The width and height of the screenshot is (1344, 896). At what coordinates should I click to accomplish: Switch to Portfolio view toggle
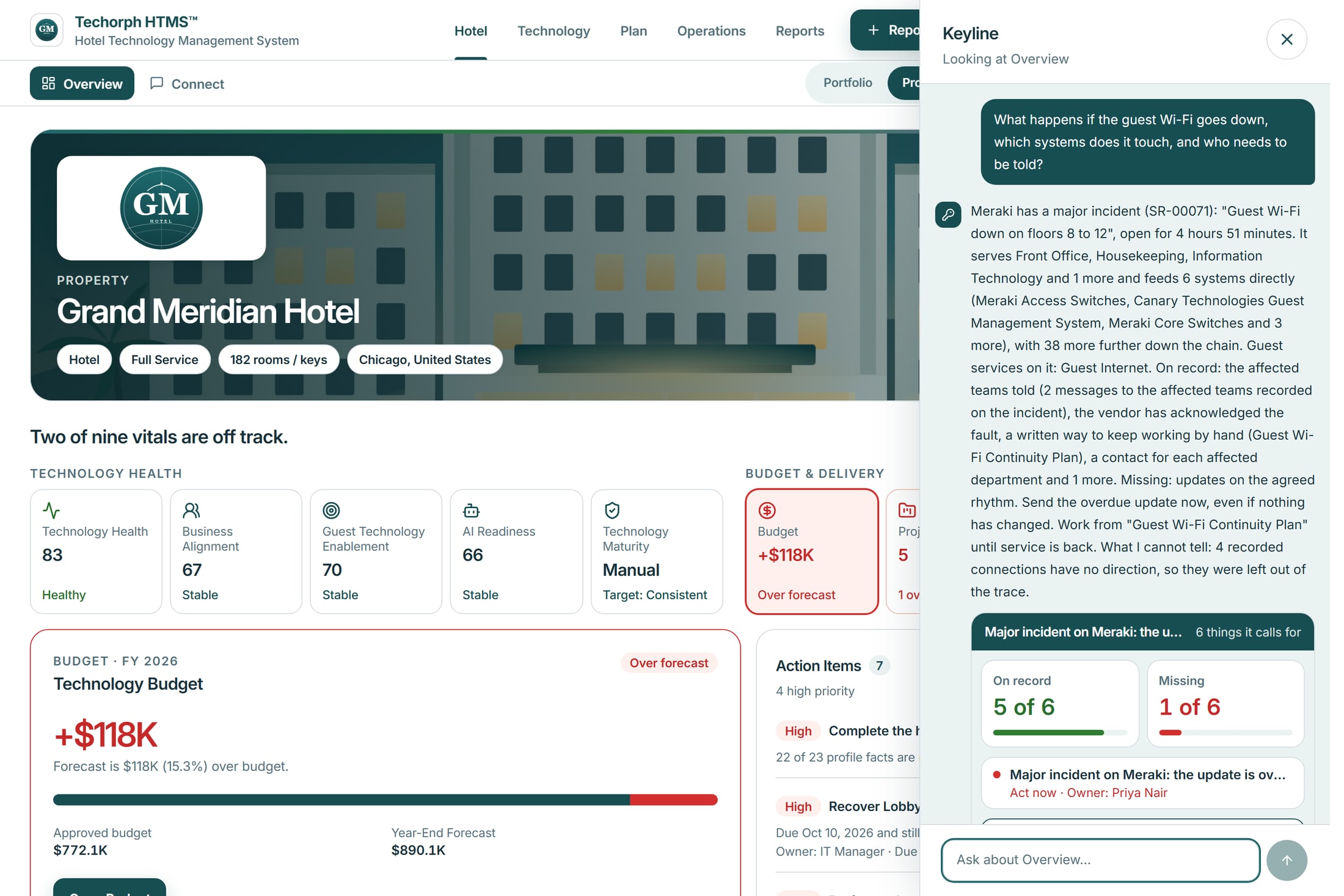tap(847, 82)
